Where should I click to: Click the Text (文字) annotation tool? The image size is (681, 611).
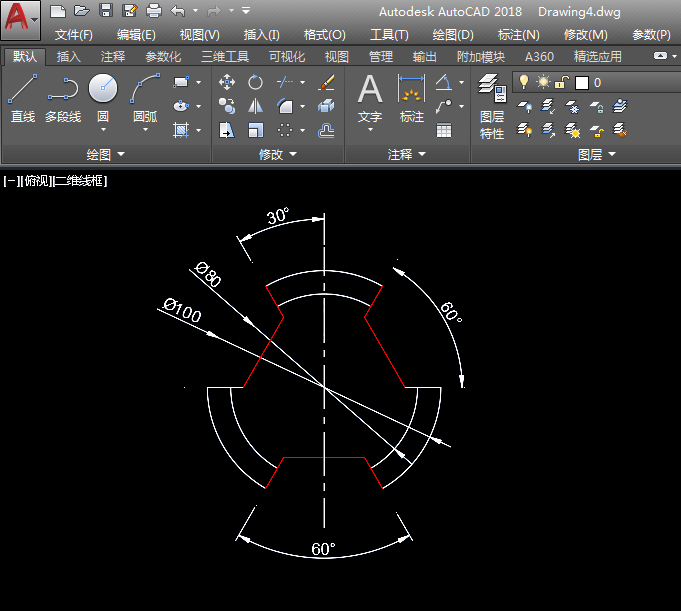tap(370, 98)
